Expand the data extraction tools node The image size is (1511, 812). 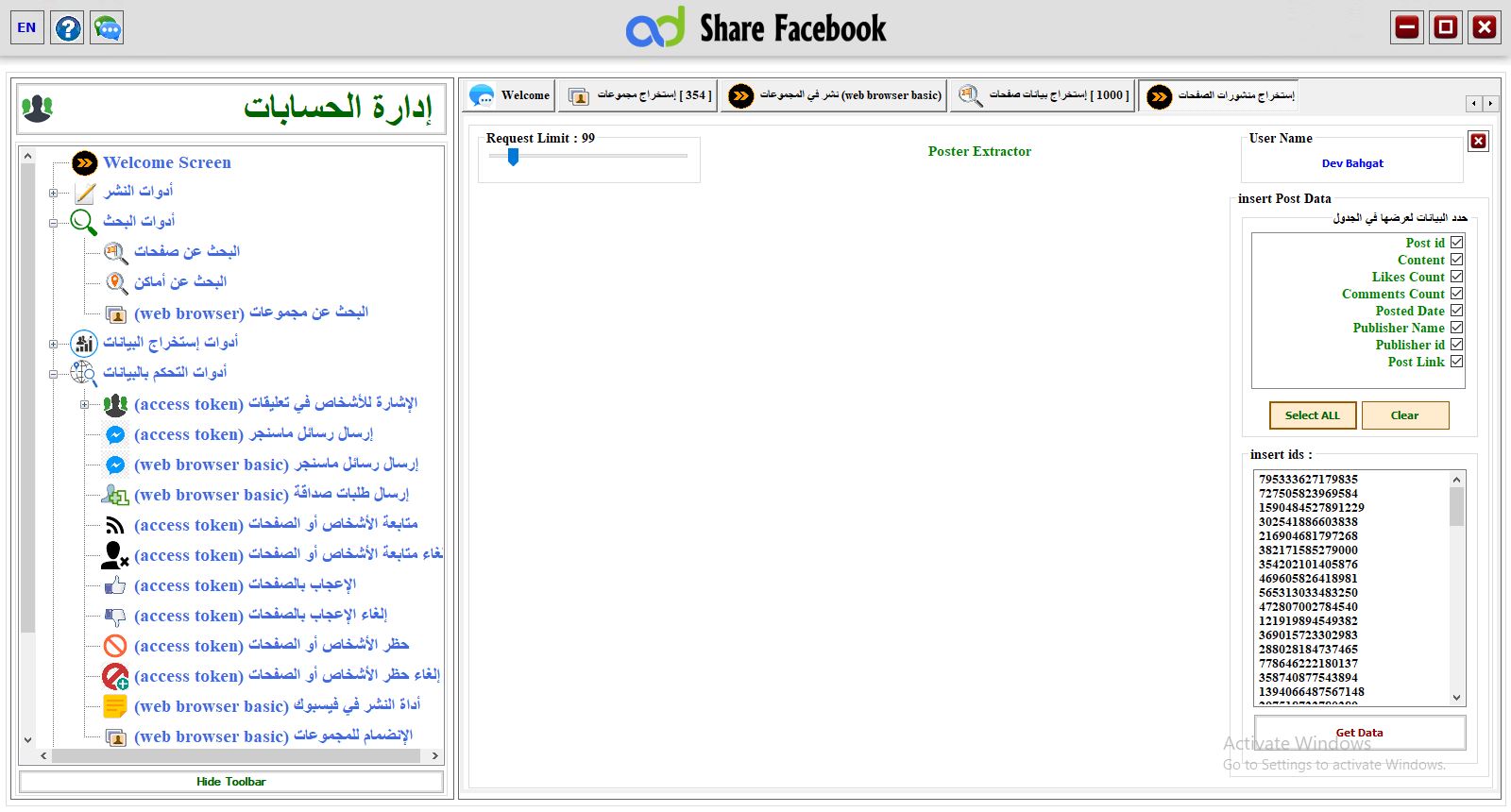[x=54, y=344]
